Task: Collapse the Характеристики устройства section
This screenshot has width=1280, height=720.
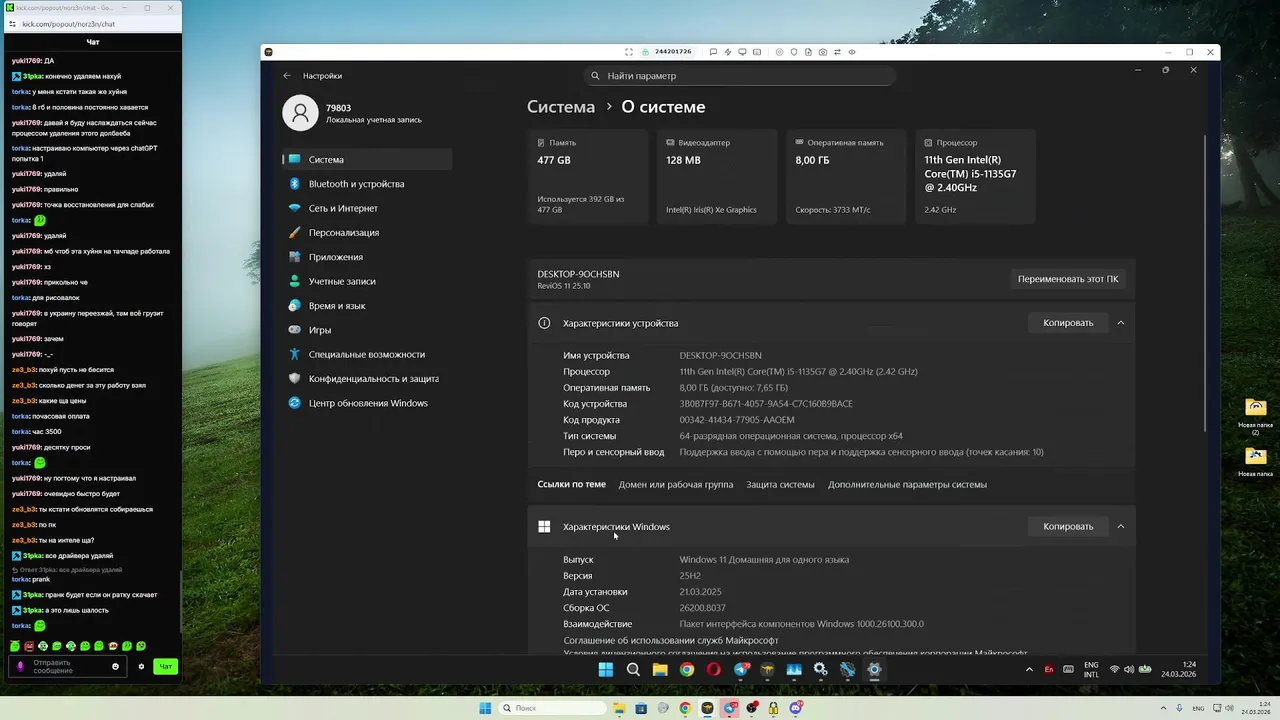Action: [1120, 323]
